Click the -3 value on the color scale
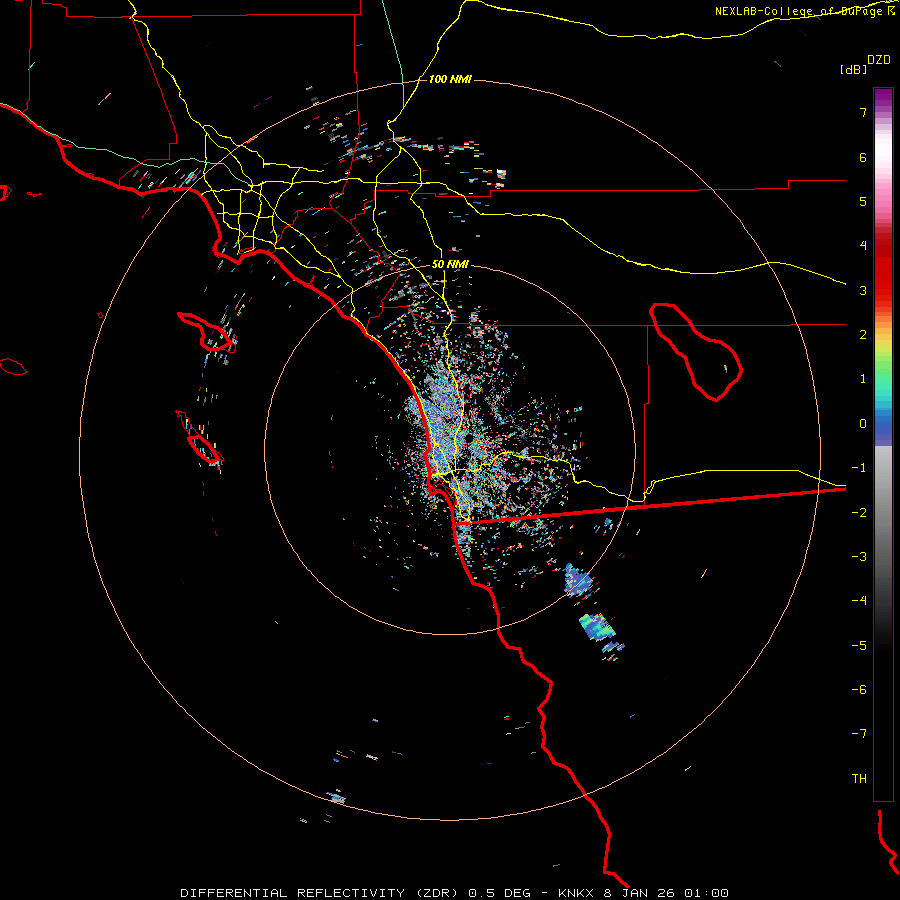 [859, 557]
